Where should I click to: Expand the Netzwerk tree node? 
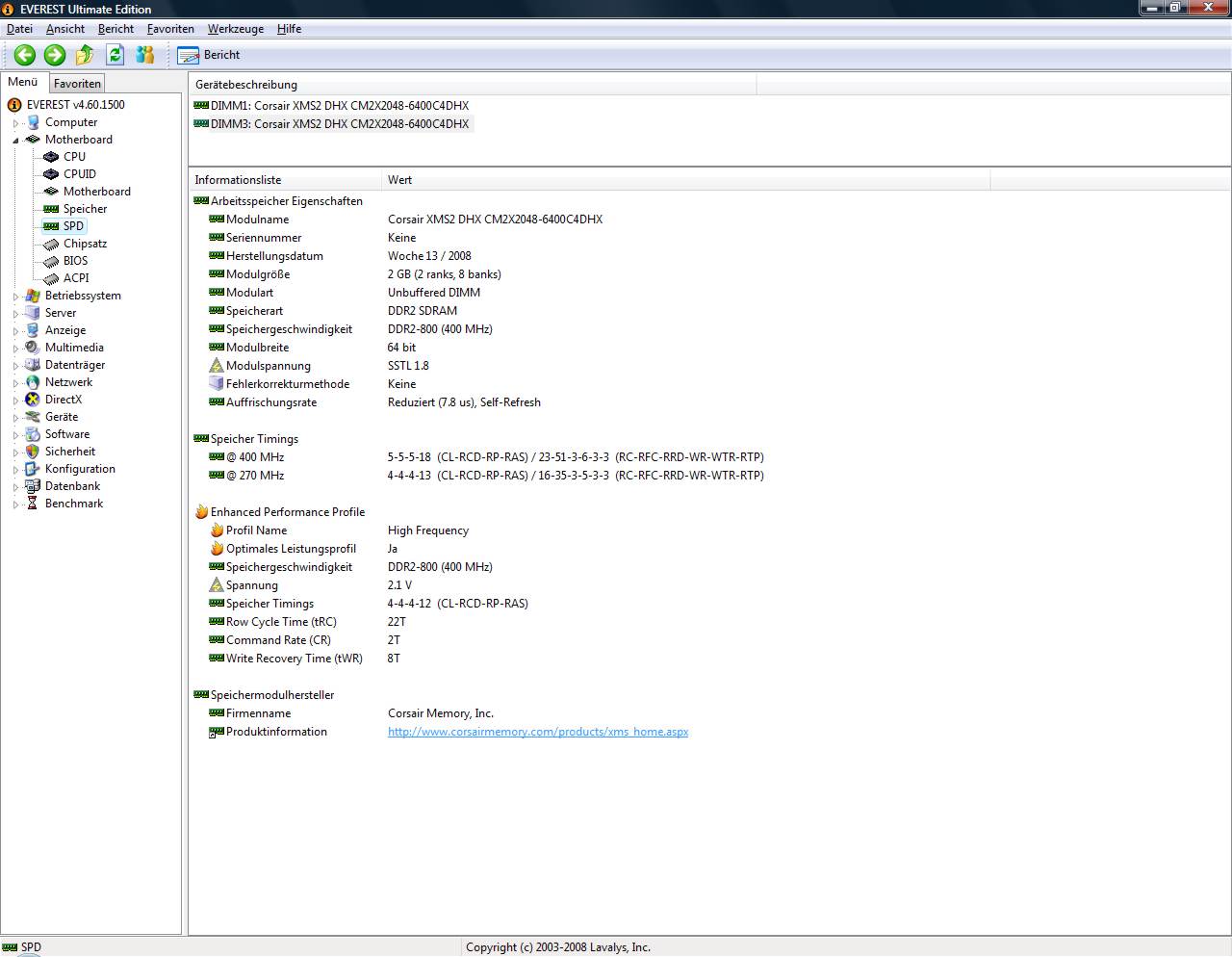(x=15, y=383)
